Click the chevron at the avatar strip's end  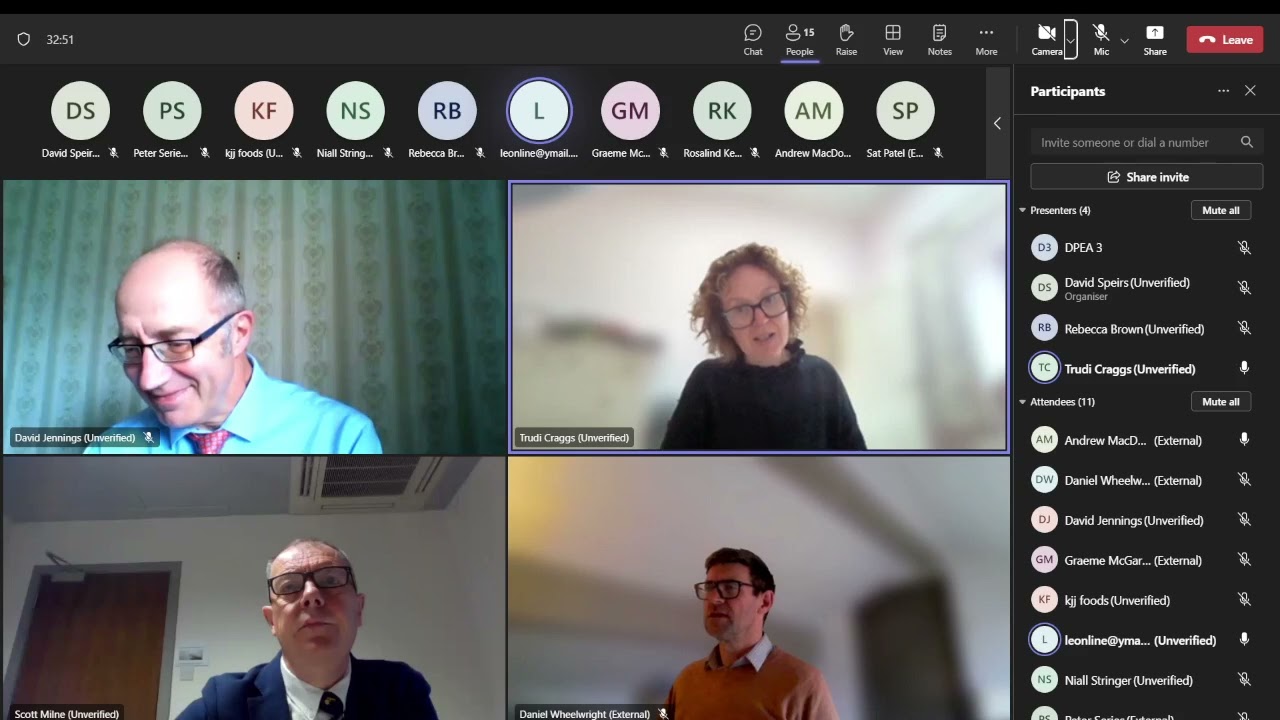[997, 123]
